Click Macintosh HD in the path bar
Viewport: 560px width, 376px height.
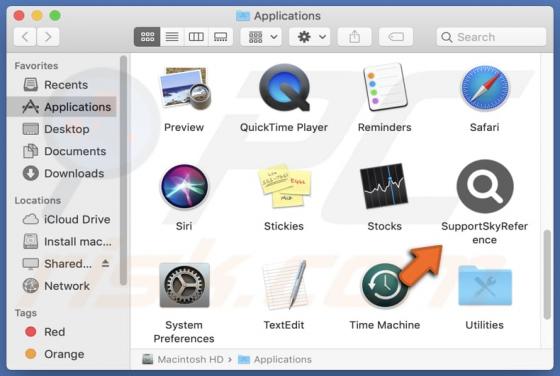pyautogui.click(x=183, y=359)
